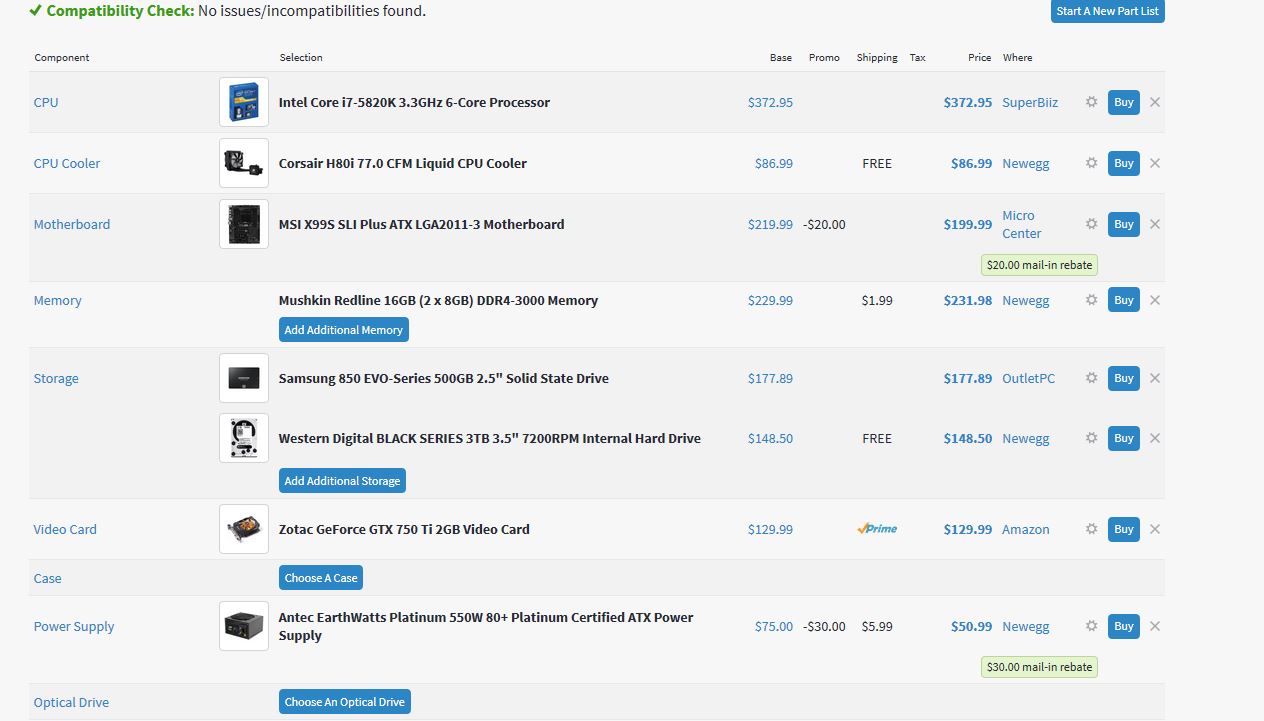Click the $231.98 memory price
1264x721 pixels.
(968, 300)
